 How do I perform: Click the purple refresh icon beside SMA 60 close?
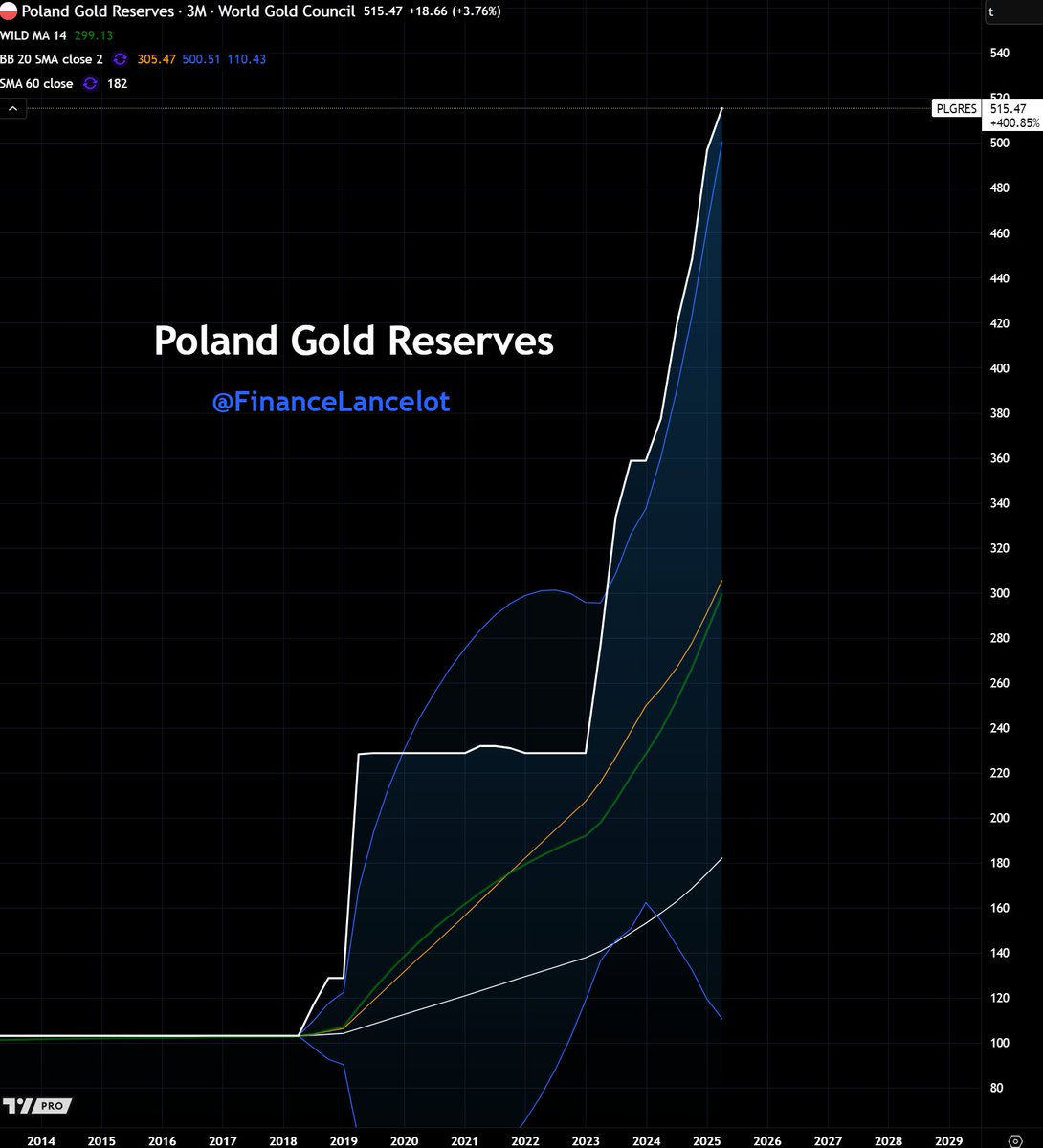90,83
